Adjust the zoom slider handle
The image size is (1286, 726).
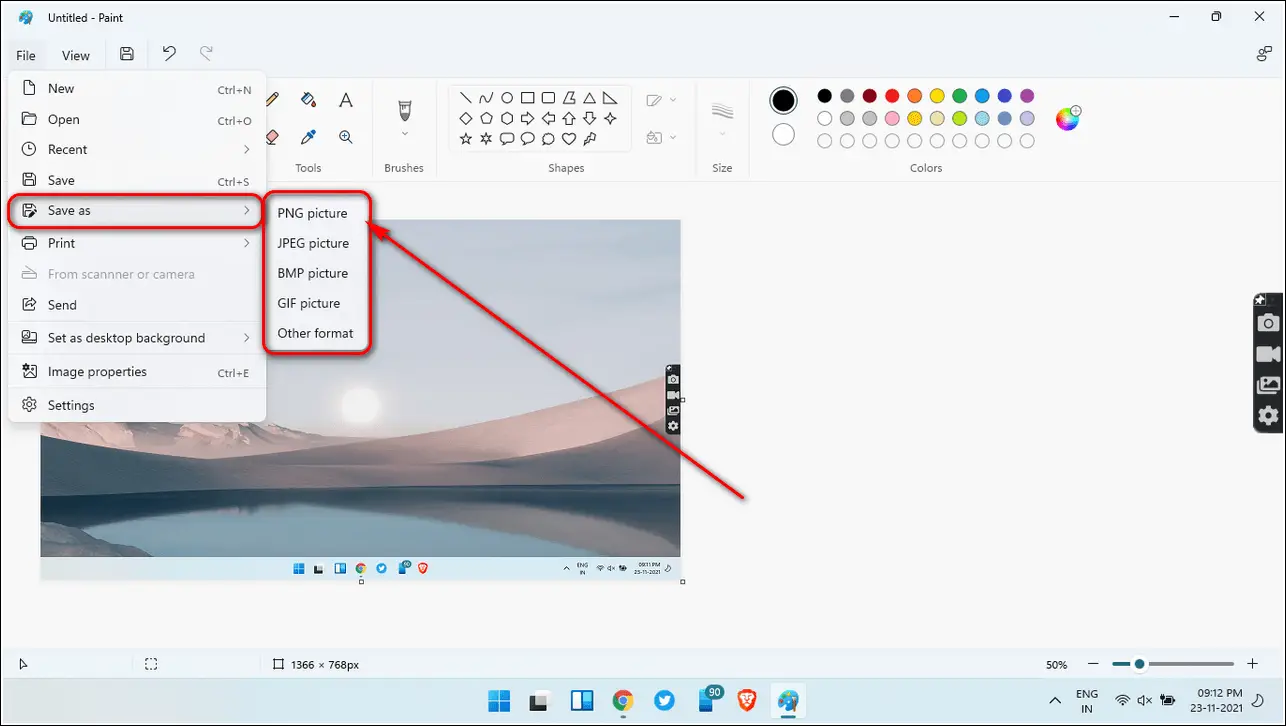tap(1139, 664)
